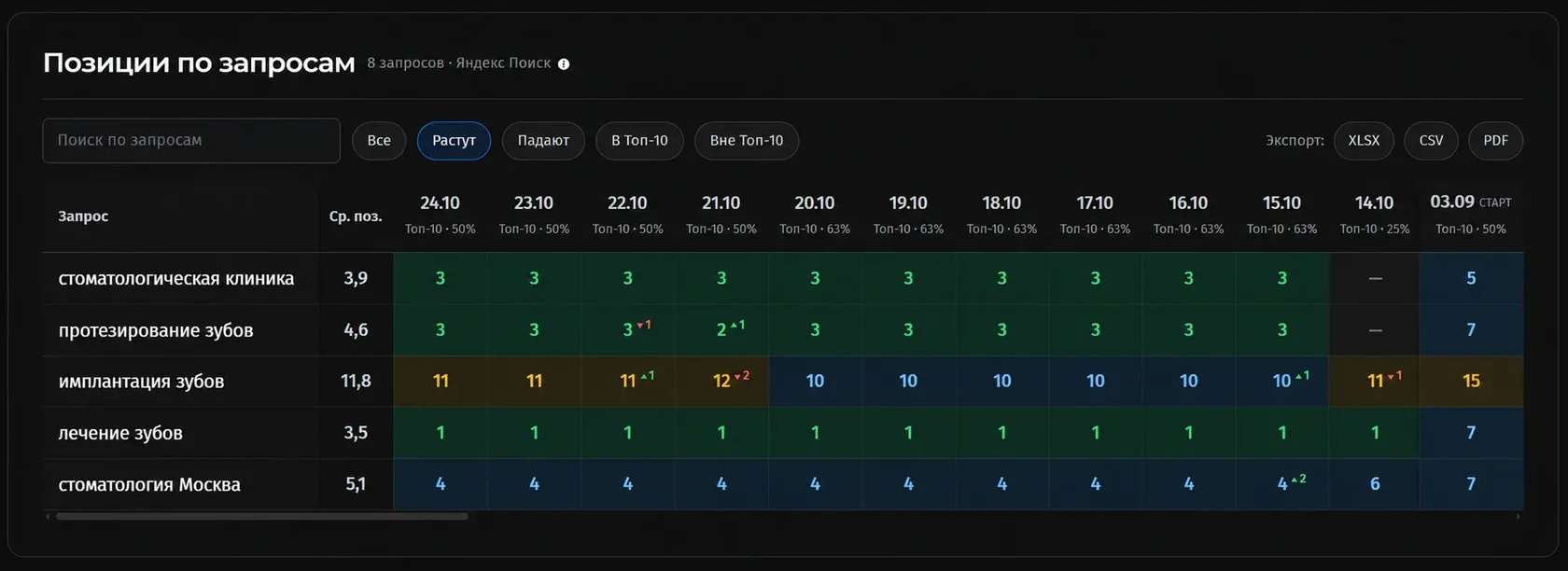
Task: Select the лечение зубов query
Action: click(x=120, y=433)
